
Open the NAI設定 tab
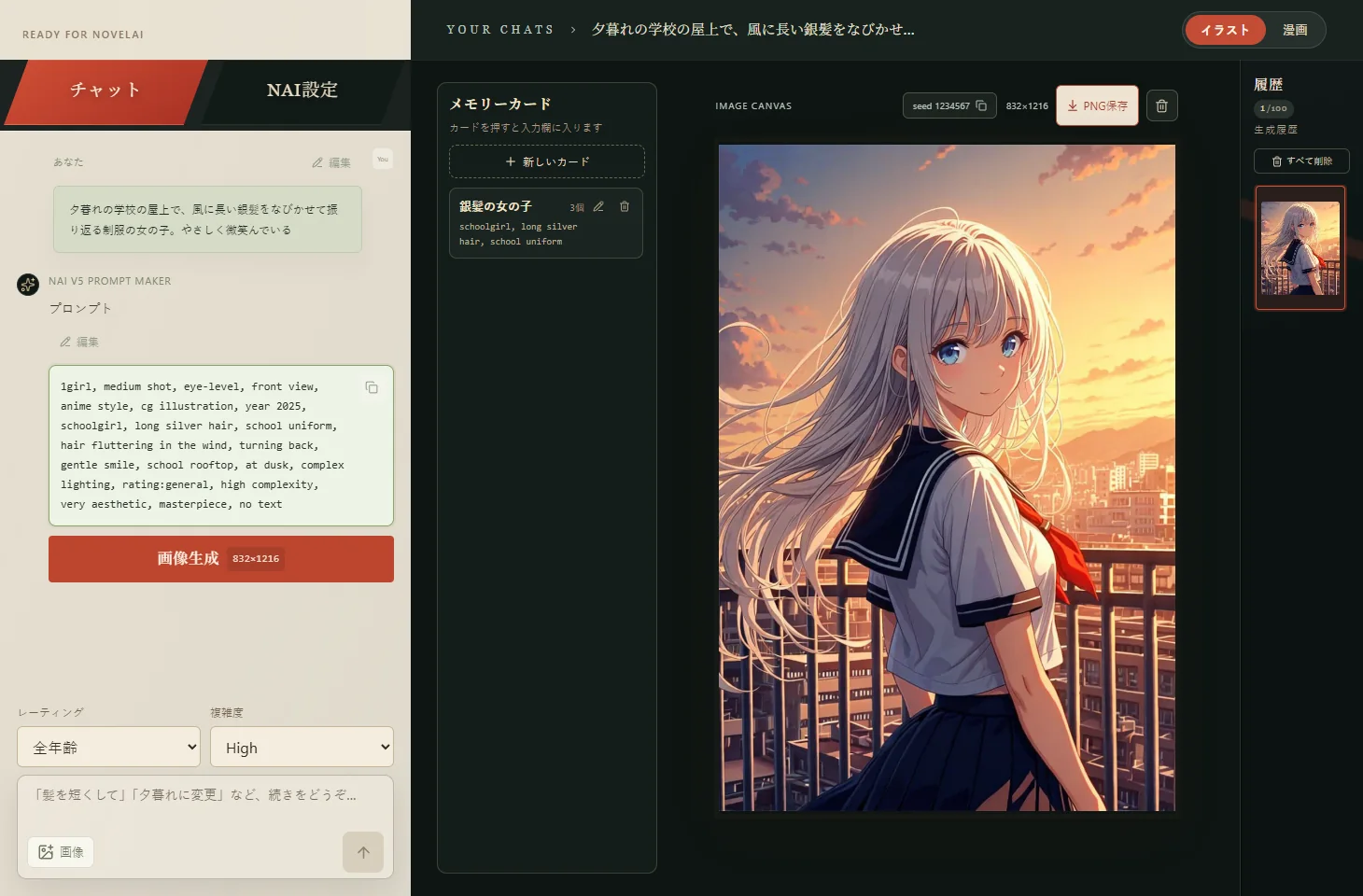coord(302,91)
